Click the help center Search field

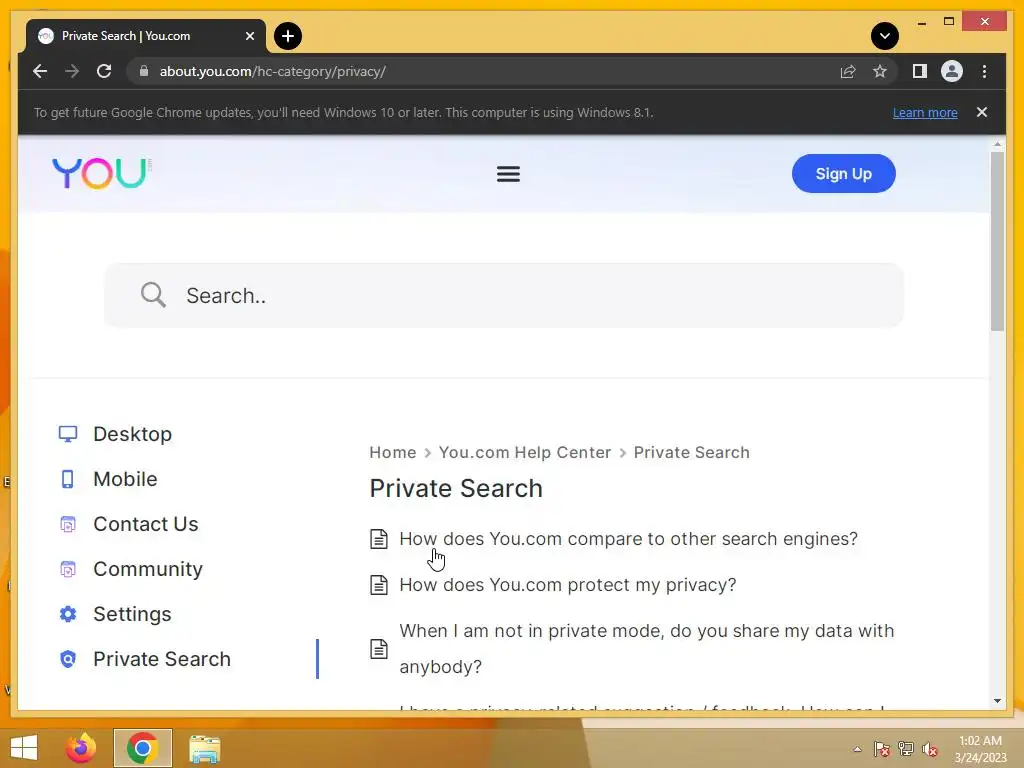click(x=504, y=295)
